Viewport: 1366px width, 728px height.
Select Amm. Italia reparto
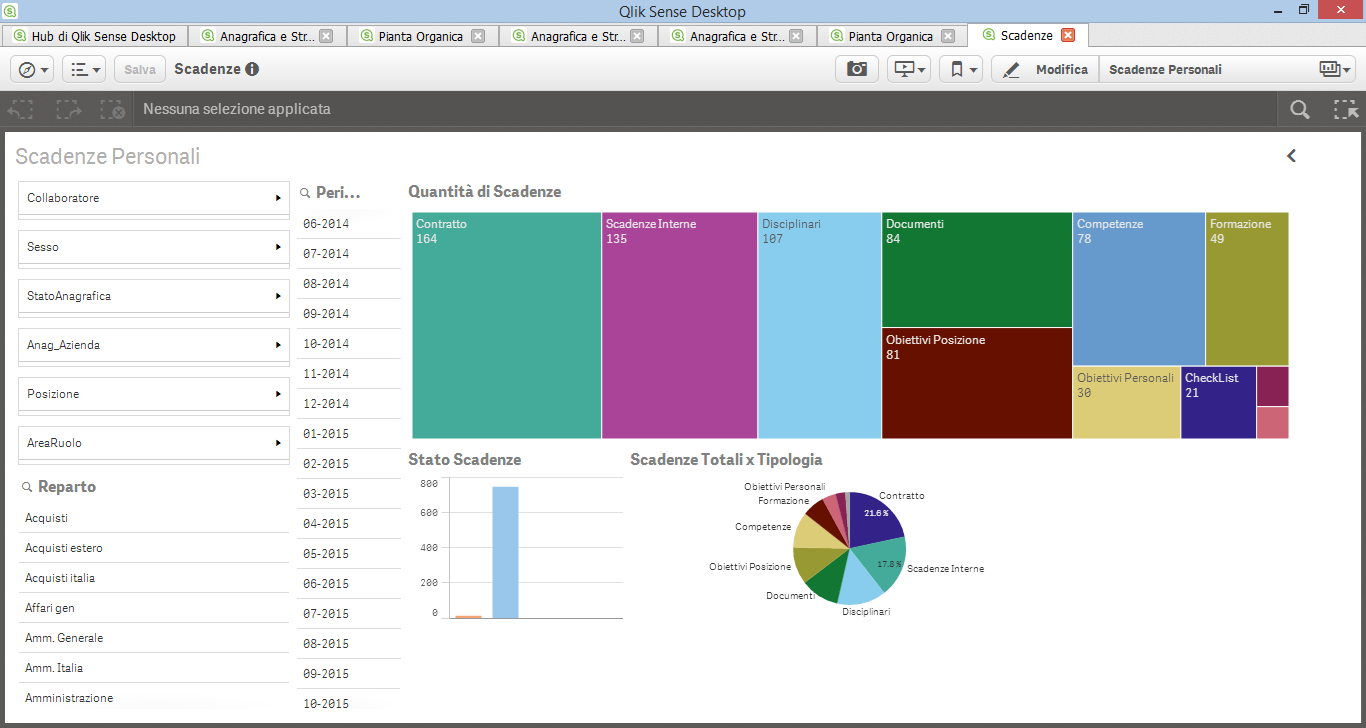154,668
